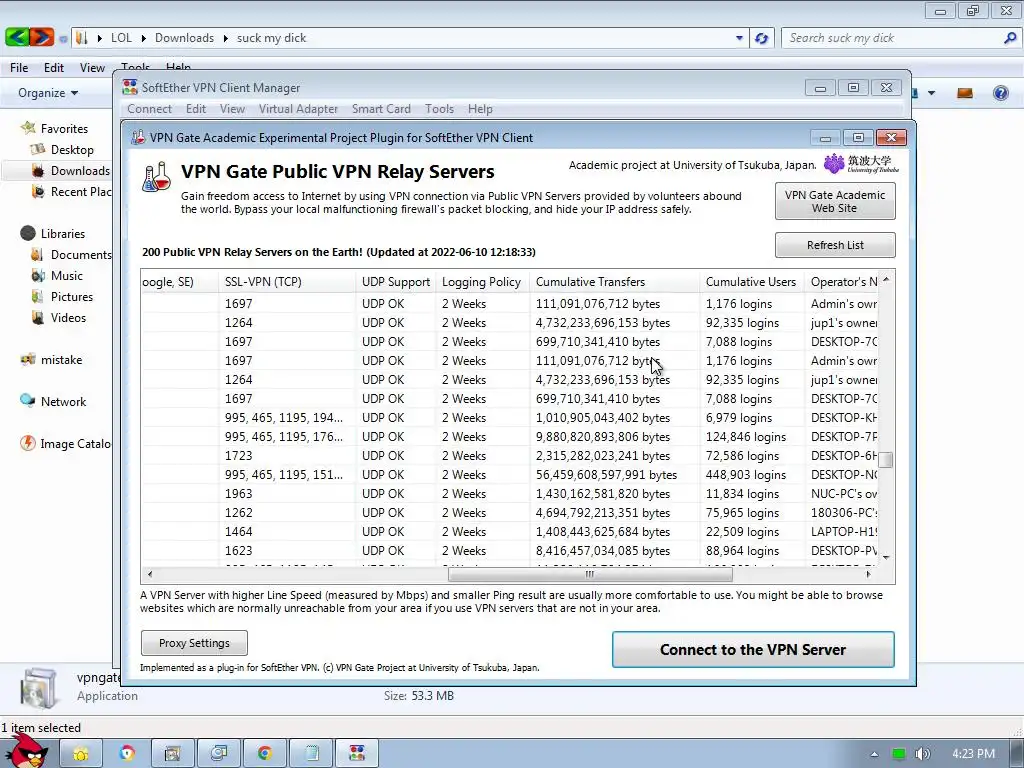Viewport: 1024px width, 768px height.
Task: Click the green Back arrow in Explorer
Action: tap(17, 37)
